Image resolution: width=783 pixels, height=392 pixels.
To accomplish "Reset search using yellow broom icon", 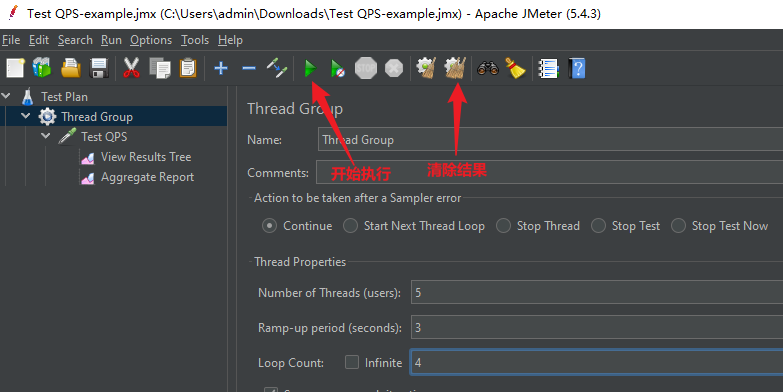I will tap(515, 68).
